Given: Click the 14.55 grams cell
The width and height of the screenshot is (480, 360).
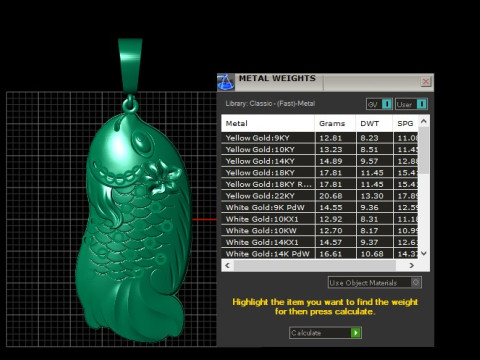Looking at the screenshot, I should coord(335,208).
